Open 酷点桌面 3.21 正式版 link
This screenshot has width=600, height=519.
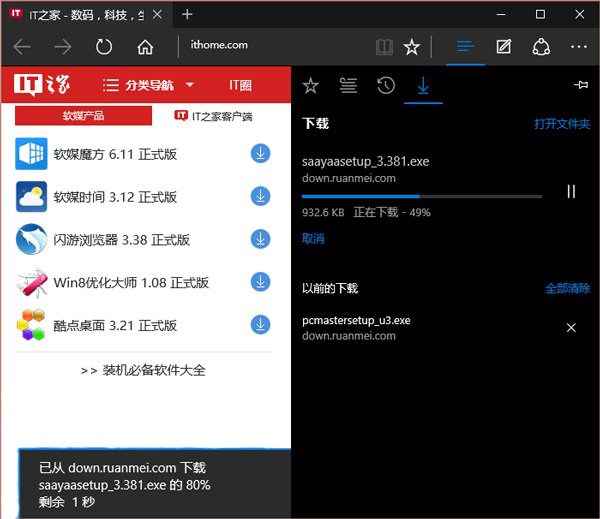pos(115,326)
